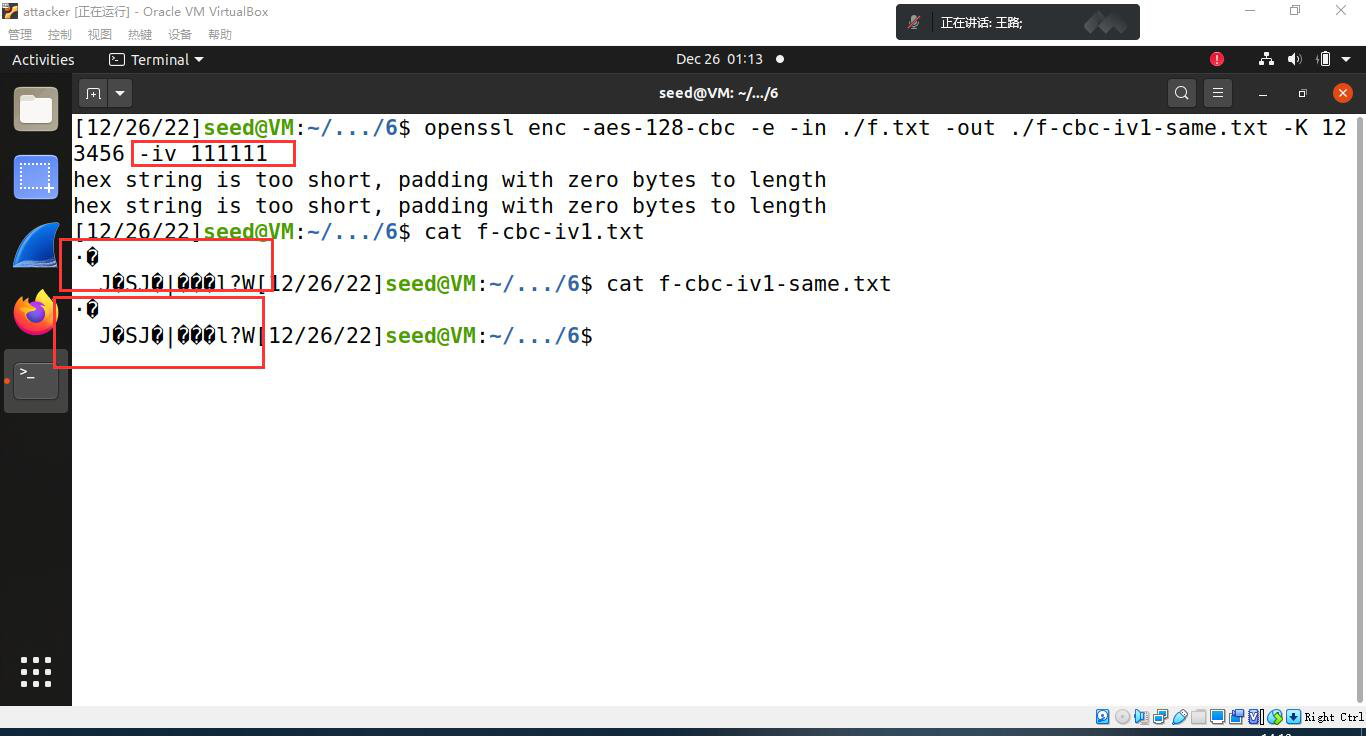The height and width of the screenshot is (736, 1366).
Task: Click the terminal title seed@VM: ~/.../6
Action: pyautogui.click(x=718, y=93)
